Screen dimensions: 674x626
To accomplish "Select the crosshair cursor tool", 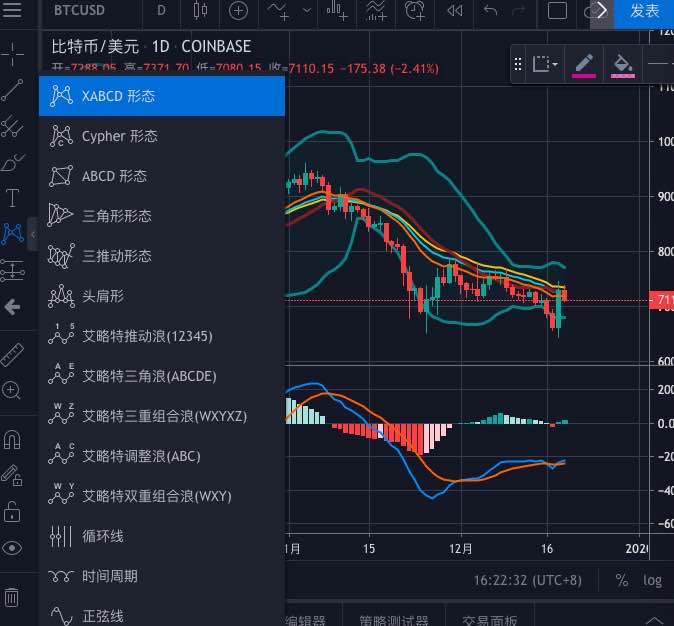I will 12,52.
